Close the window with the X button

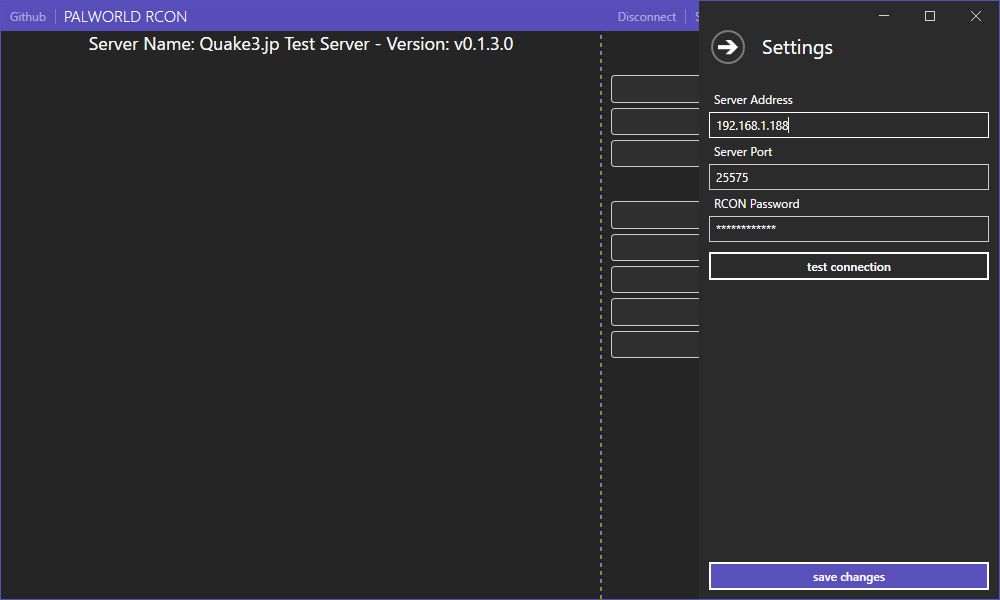[976, 16]
